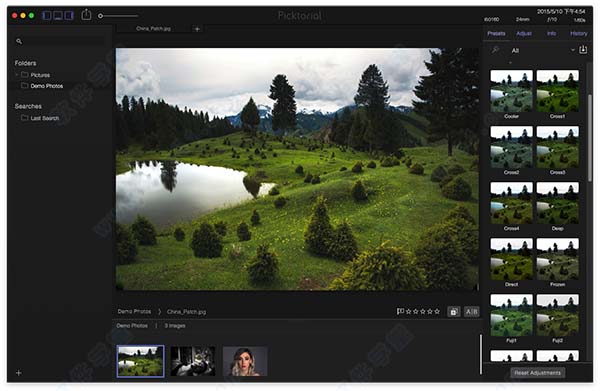Click the add folder plus icon at bottom left
Image resolution: width=600 pixels, height=391 pixels.
pos(18,373)
